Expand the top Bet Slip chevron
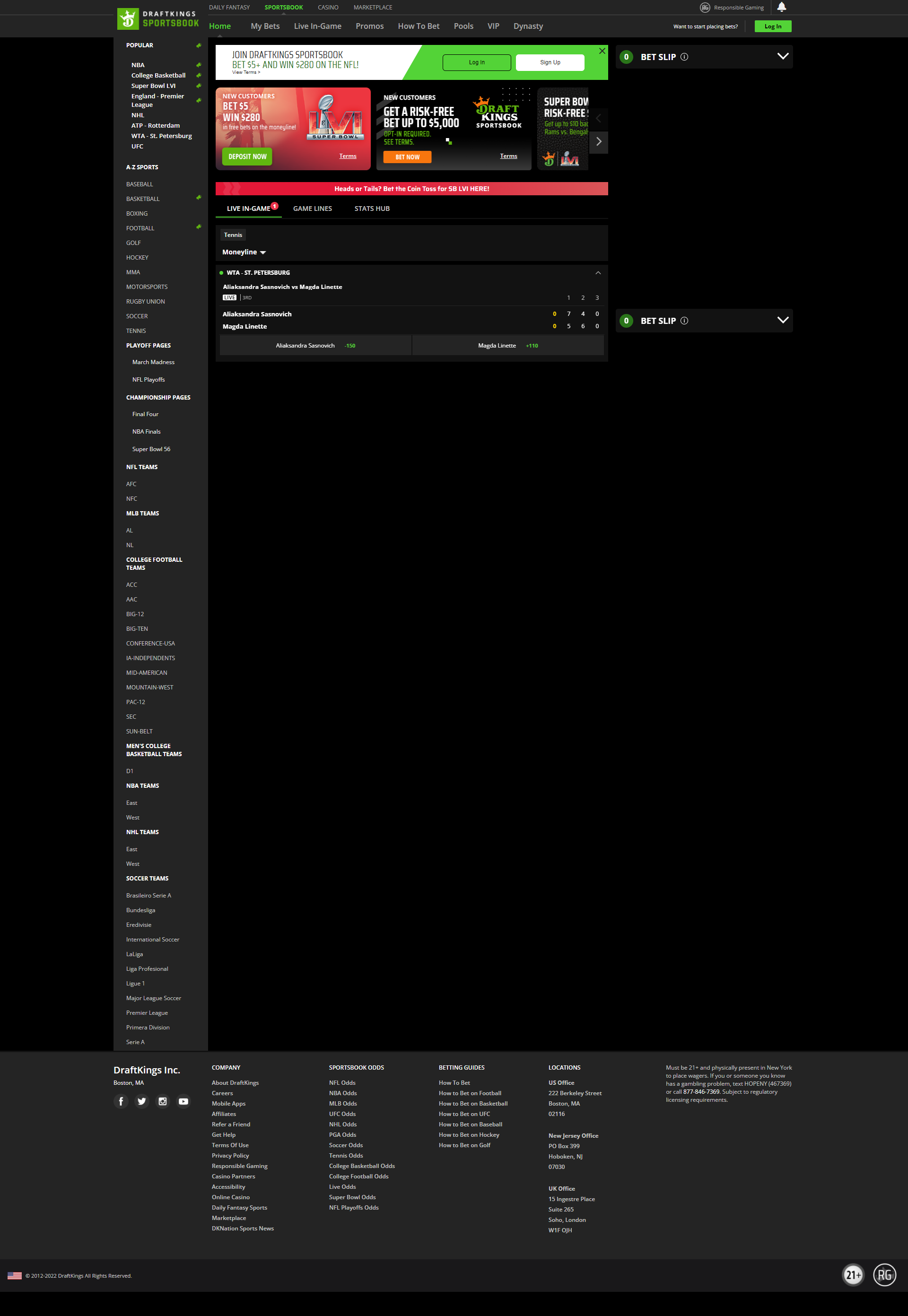 click(782, 56)
